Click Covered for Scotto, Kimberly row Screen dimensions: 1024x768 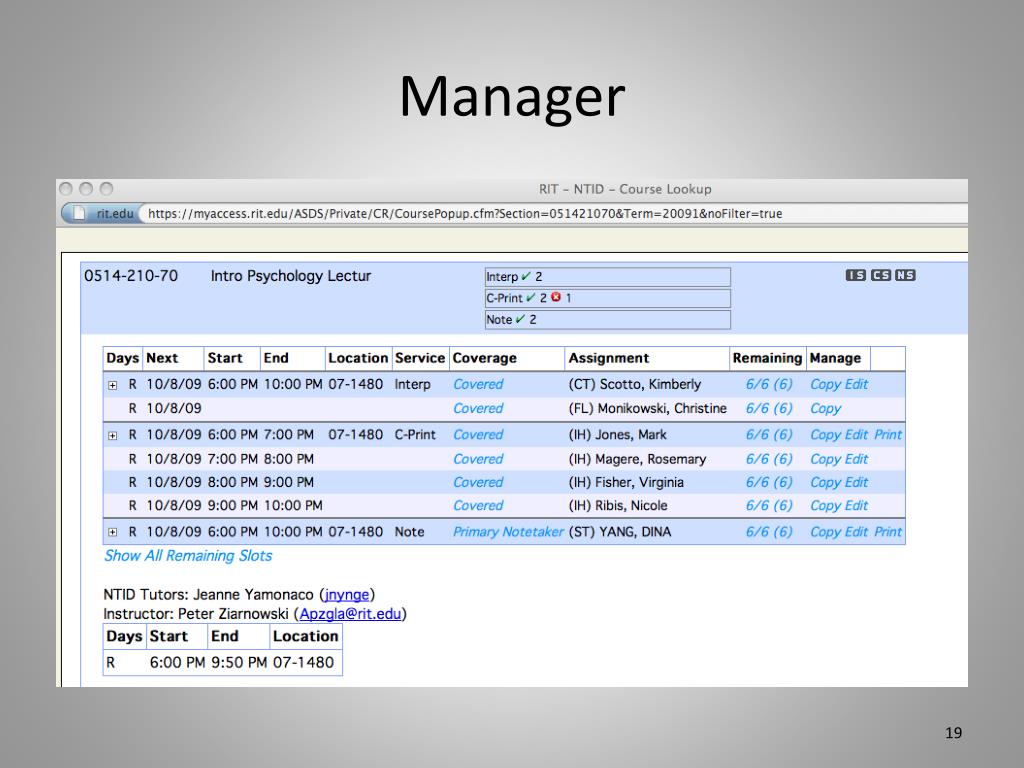pos(478,385)
